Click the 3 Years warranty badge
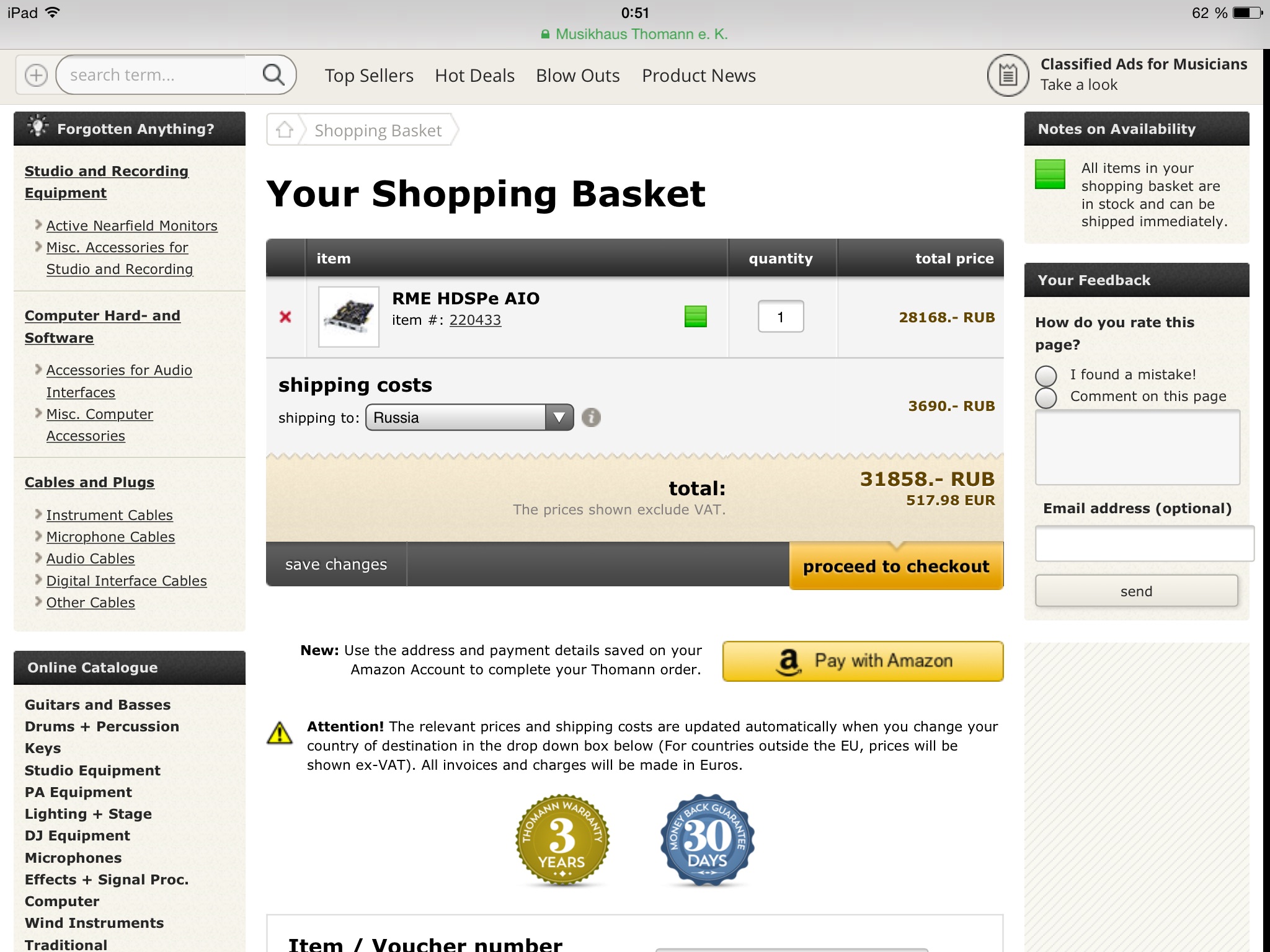This screenshot has height=952, width=1270. (562, 840)
